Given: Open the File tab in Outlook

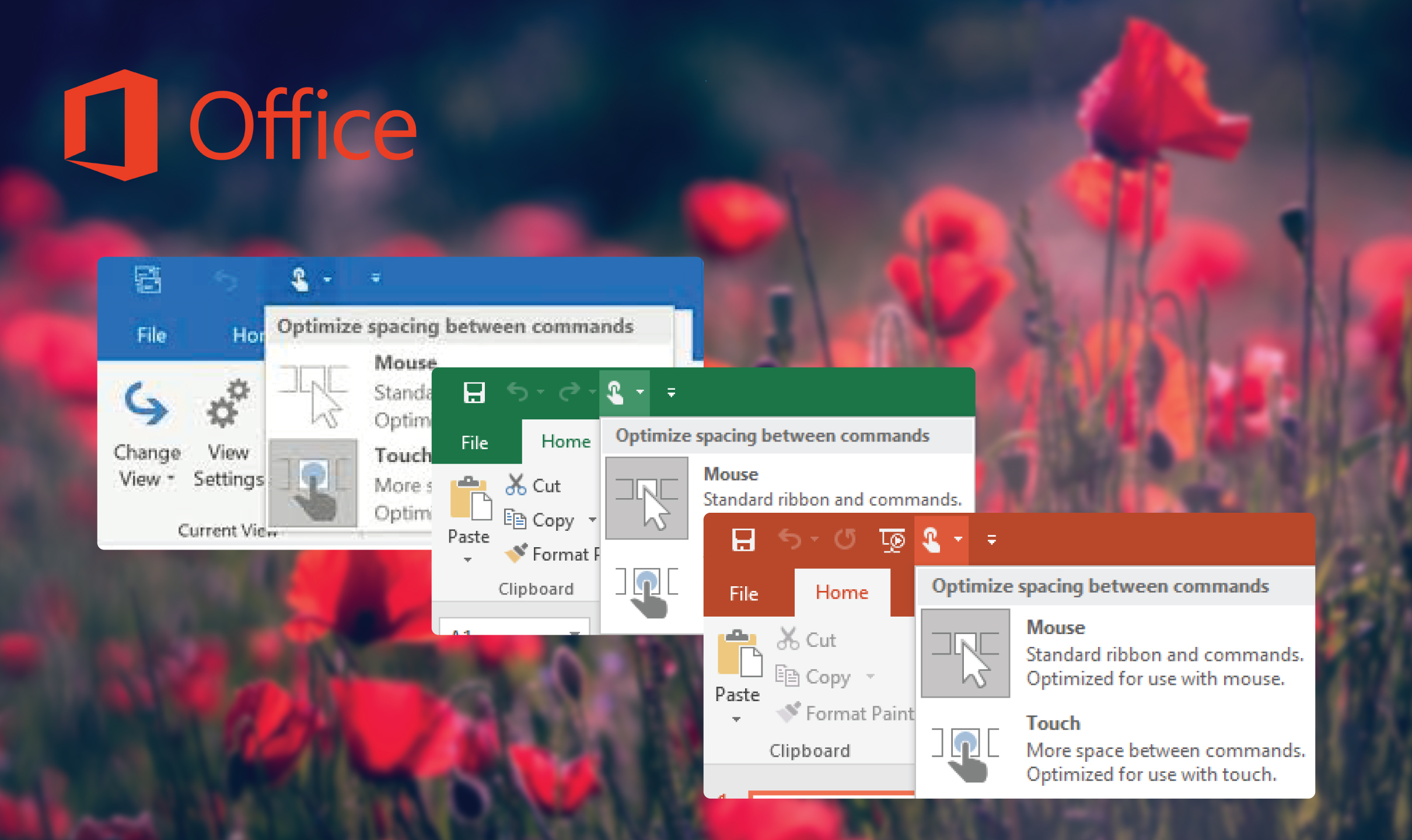Looking at the screenshot, I should pyautogui.click(x=152, y=334).
